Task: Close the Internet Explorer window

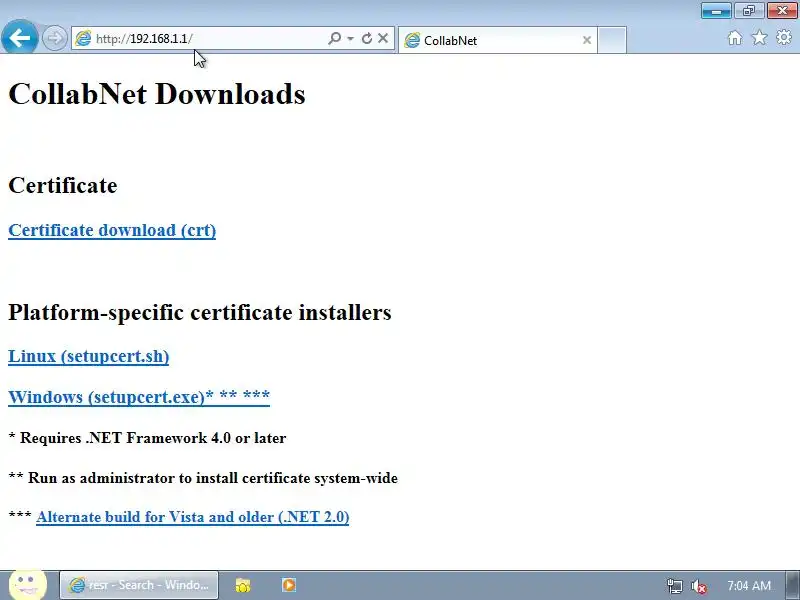Action: 782,10
